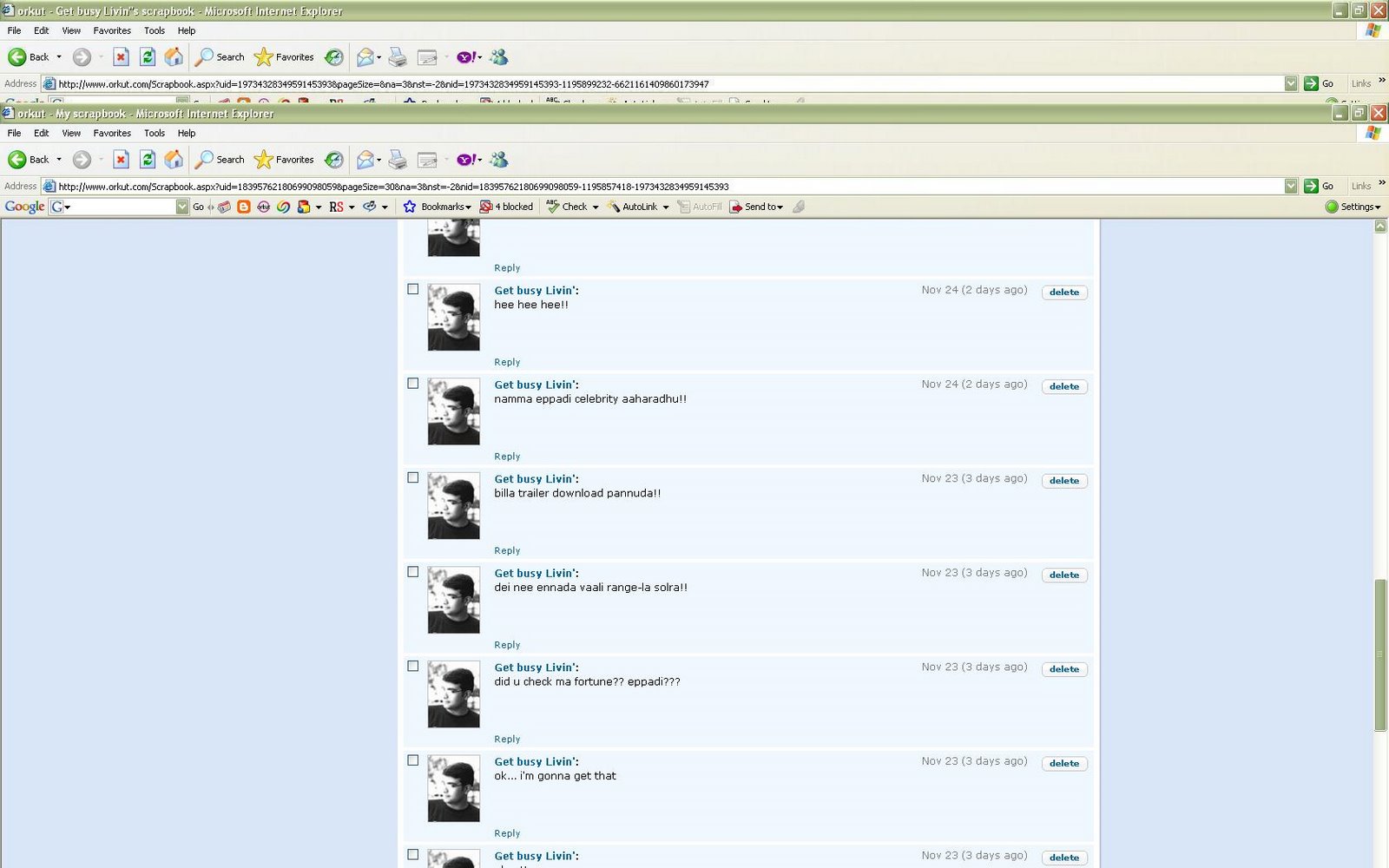The image size is (1389, 868).
Task: Click page vertical scrollbar thumb
Action: [1380, 655]
